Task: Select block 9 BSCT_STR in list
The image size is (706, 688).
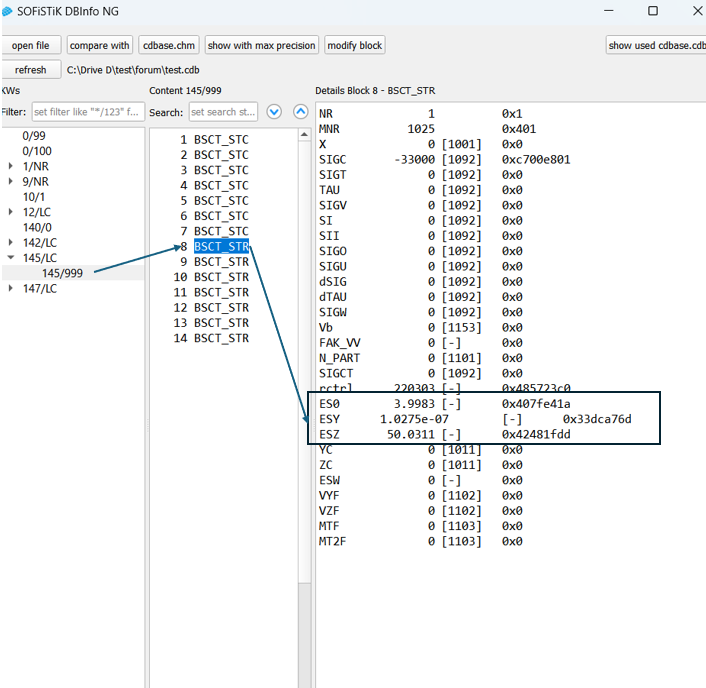Action: 221,262
